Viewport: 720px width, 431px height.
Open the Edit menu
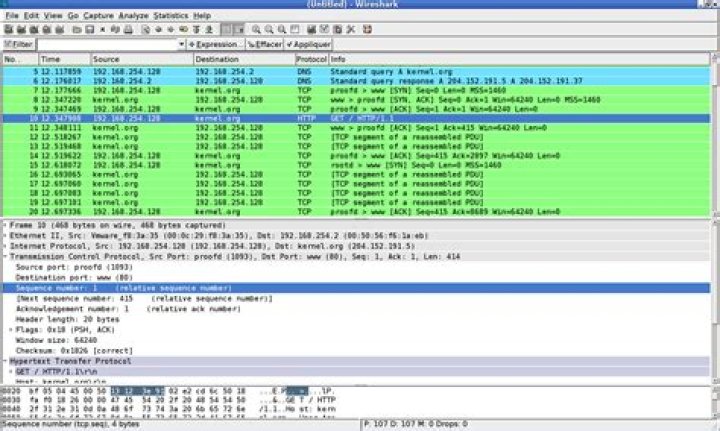(x=31, y=16)
